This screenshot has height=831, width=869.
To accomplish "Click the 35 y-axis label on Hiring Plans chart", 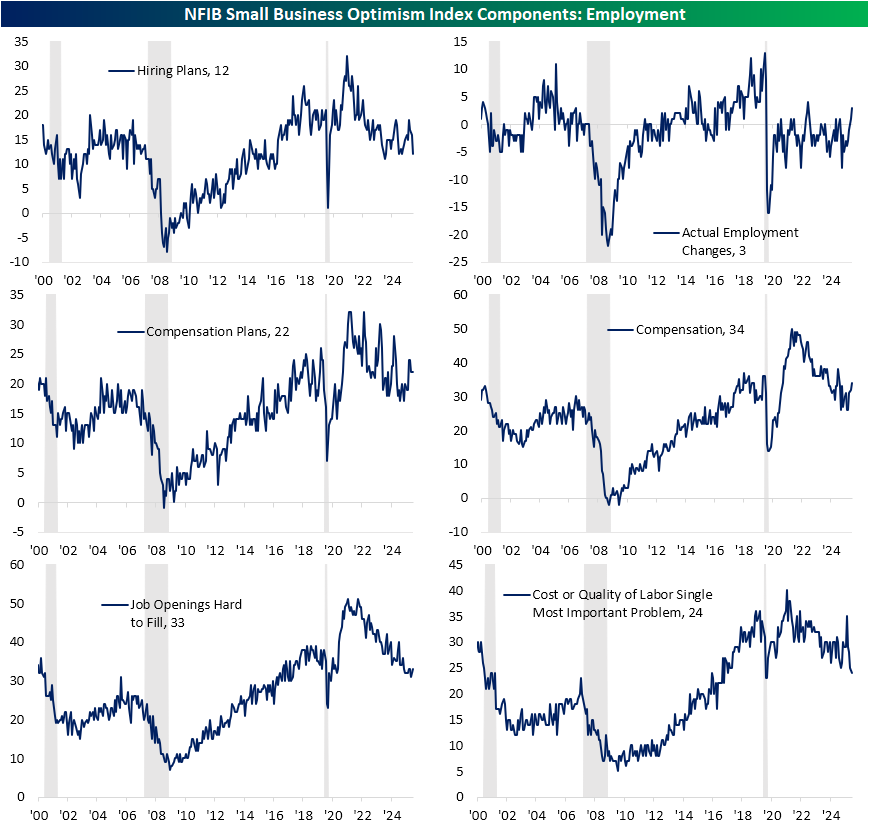I will 20,41.
